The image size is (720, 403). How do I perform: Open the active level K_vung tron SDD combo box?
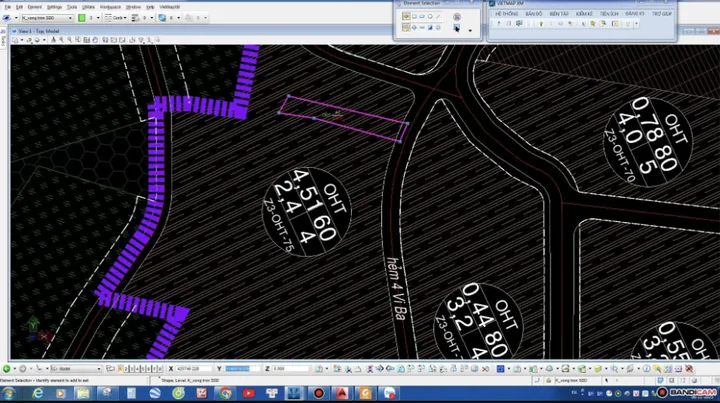click(x=47, y=18)
